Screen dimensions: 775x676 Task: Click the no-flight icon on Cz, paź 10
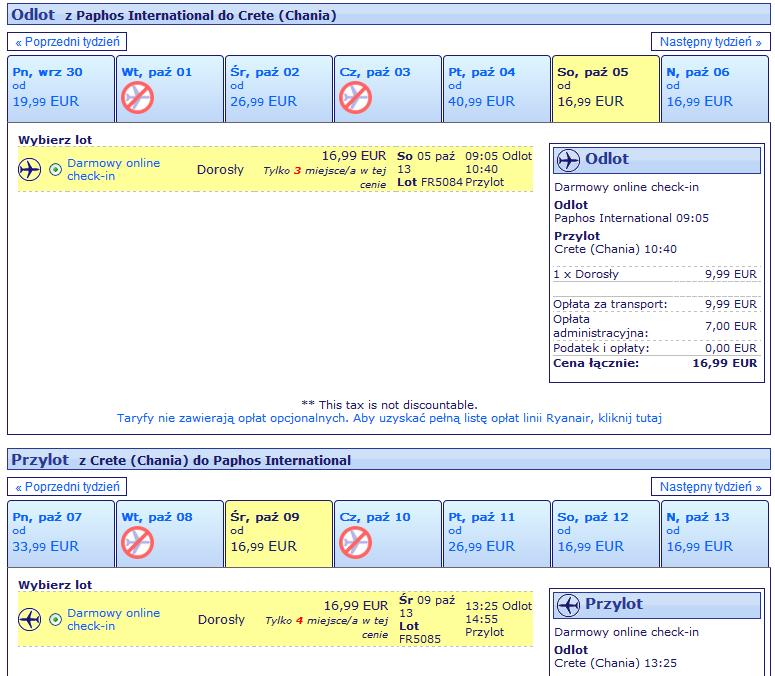355,542
